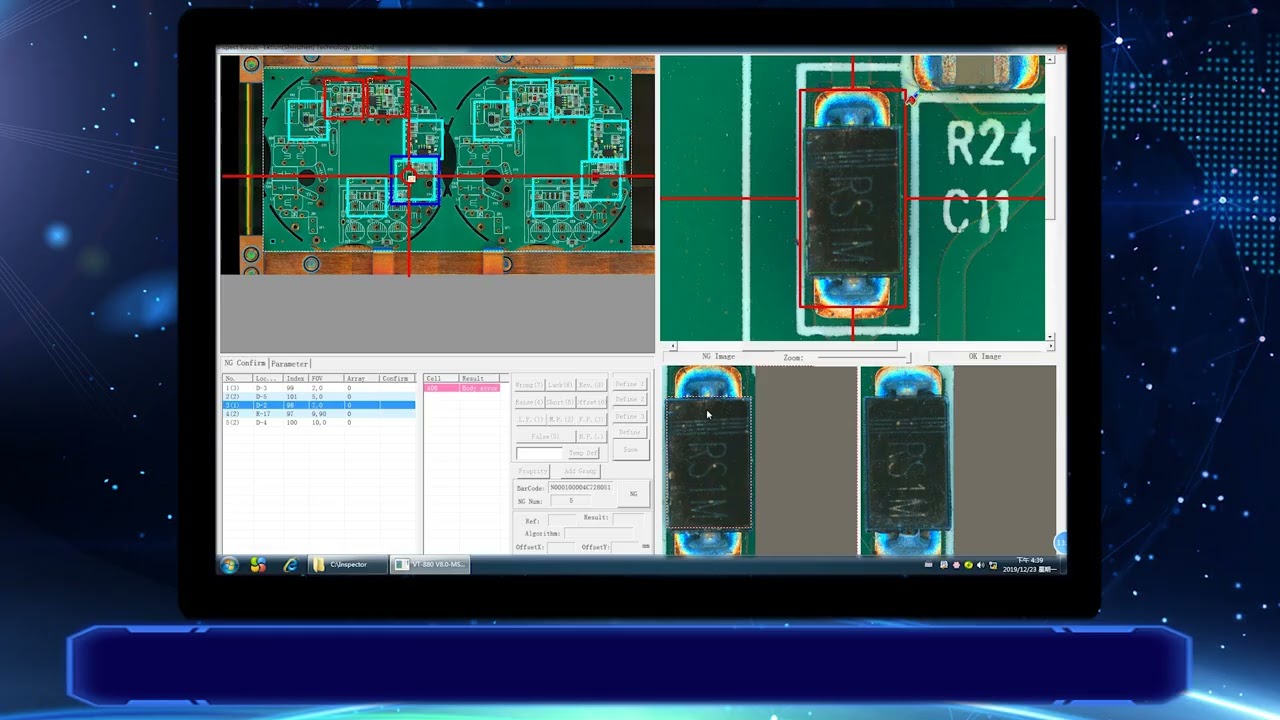Select row 2(2) with location D-5
The height and width of the screenshot is (720, 1280).
(318, 397)
